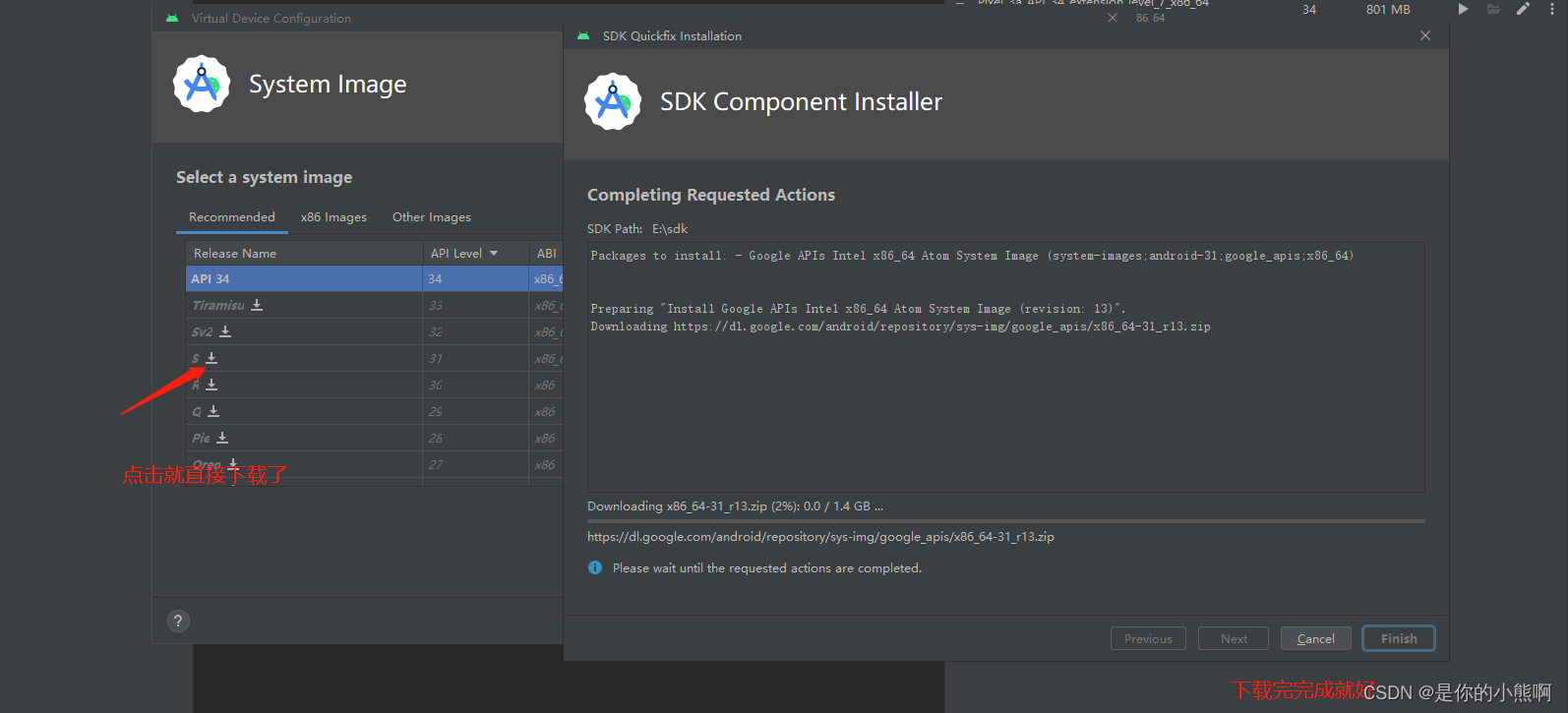Screen dimensions: 1568x713
Task: Download the Sv2 system image
Action: [225, 331]
